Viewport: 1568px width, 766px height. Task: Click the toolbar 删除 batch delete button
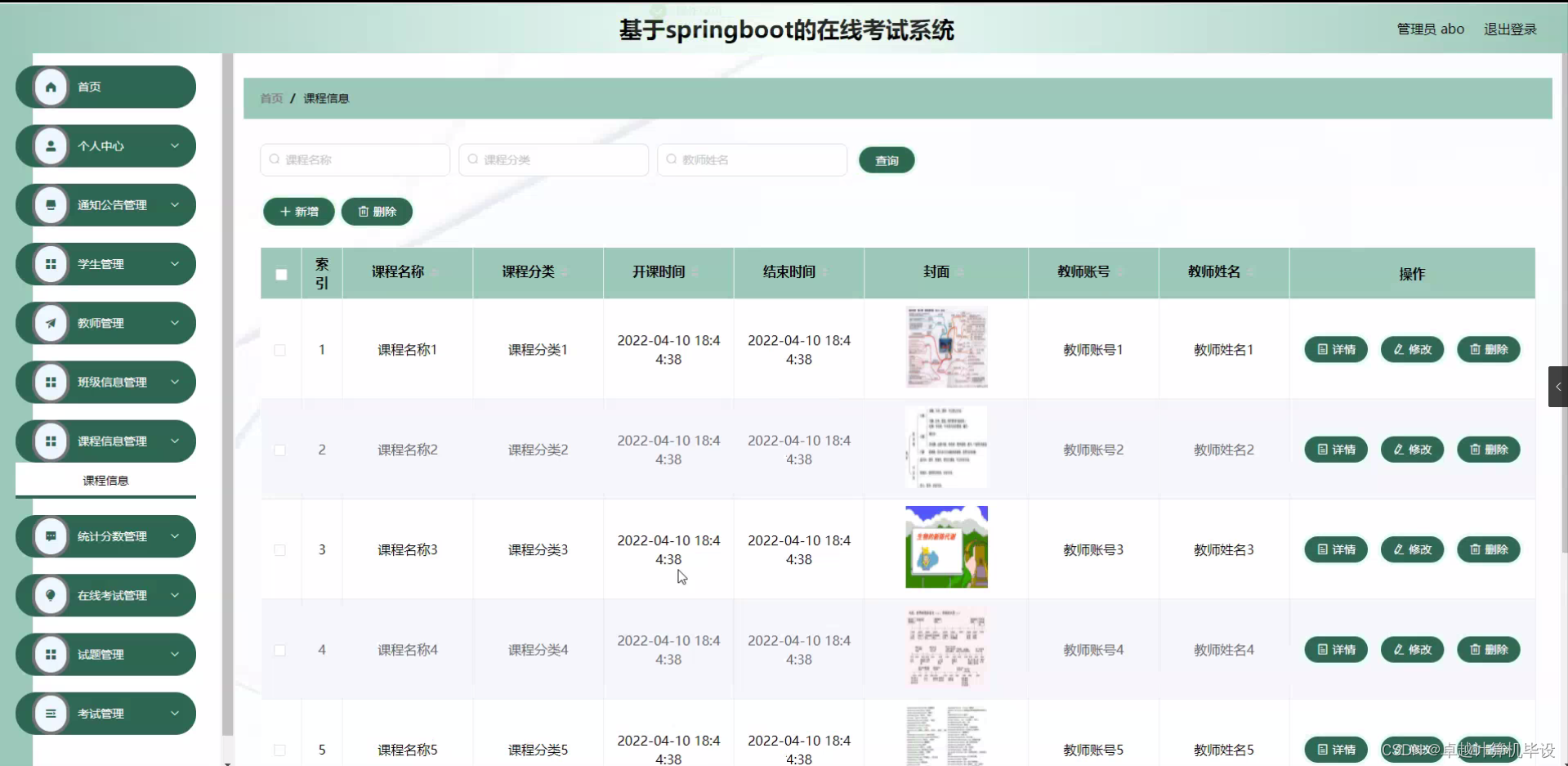coord(377,212)
